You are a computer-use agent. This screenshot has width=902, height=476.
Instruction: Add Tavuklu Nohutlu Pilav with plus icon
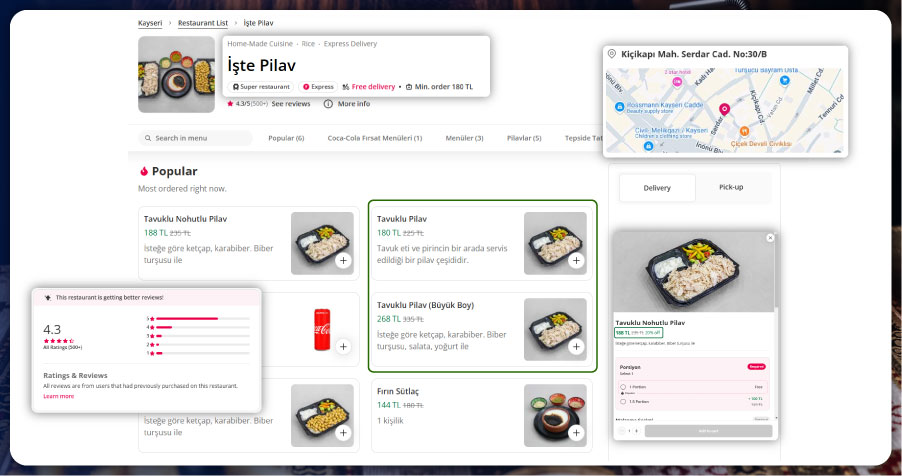coord(343,260)
